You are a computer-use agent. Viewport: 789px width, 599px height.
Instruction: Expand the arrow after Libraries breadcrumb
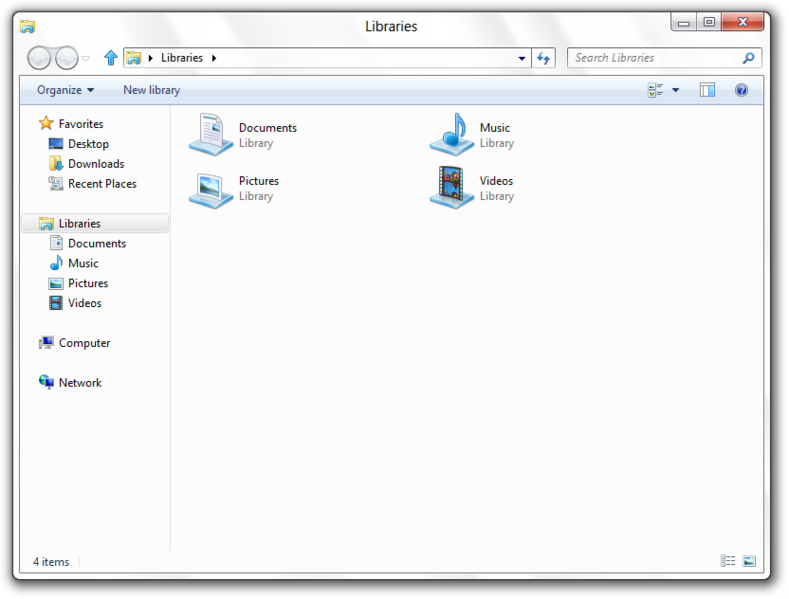tap(214, 58)
